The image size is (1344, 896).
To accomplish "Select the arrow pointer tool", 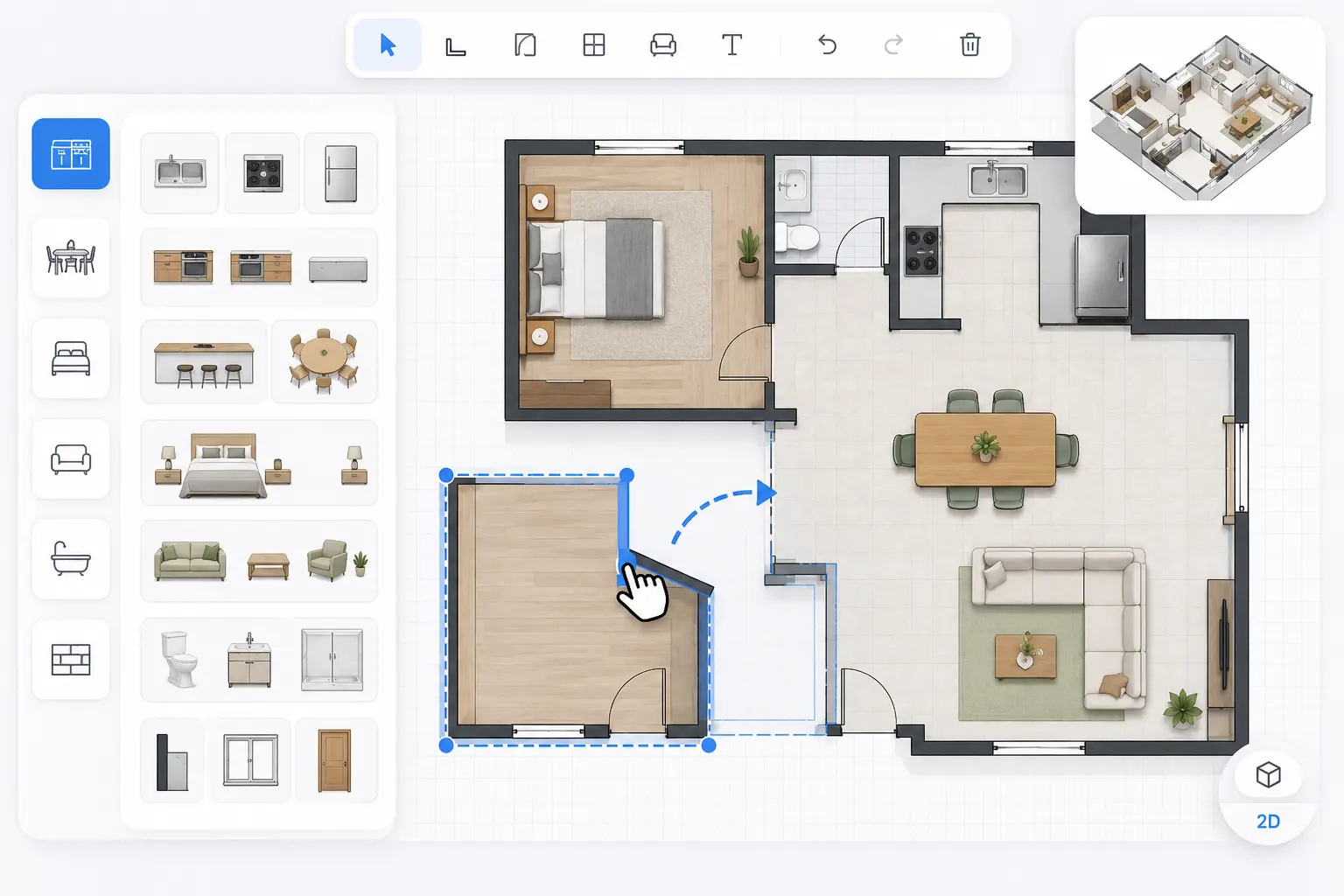I will click(x=388, y=45).
